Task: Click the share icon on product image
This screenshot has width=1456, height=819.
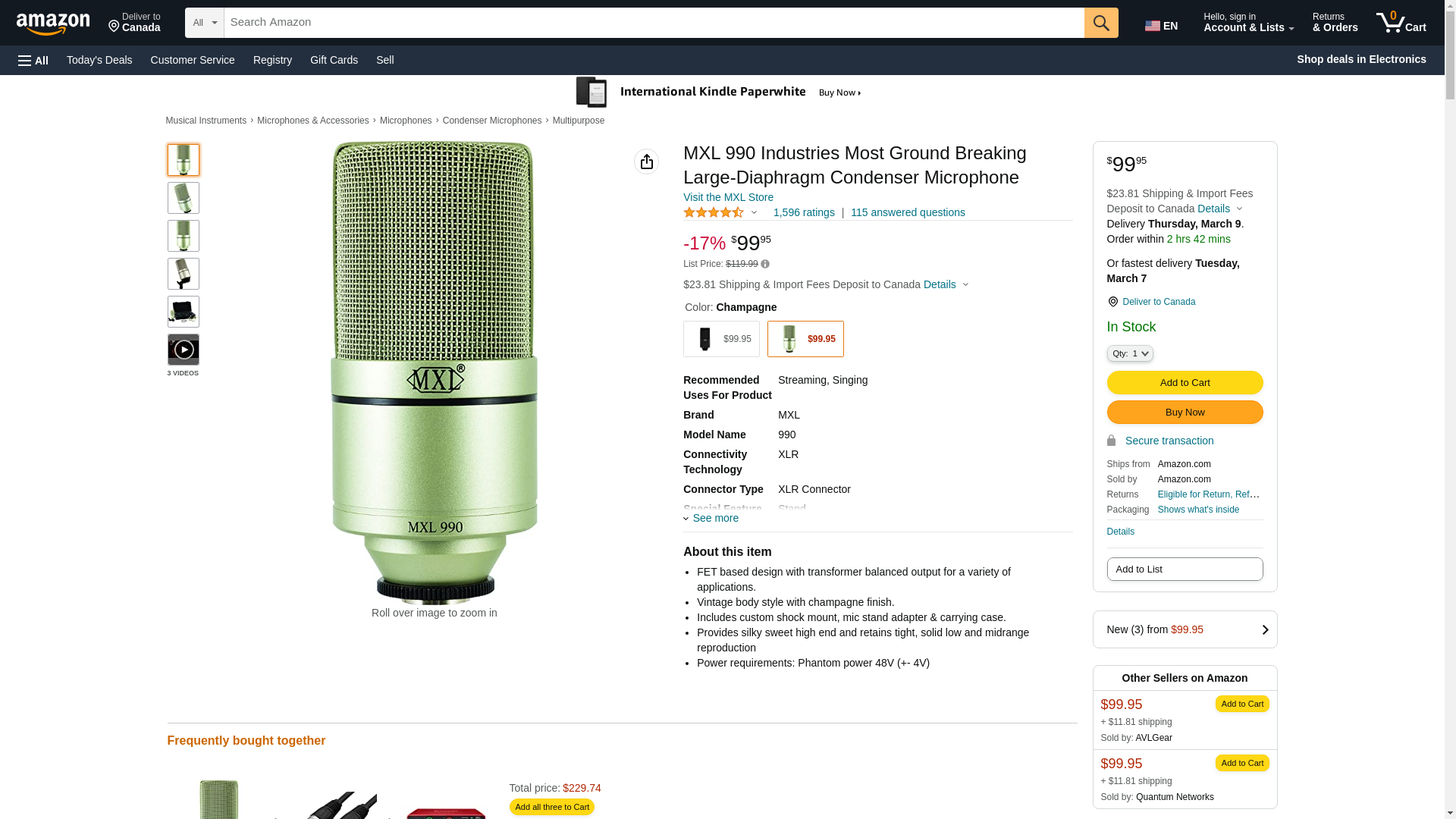Action: (x=646, y=162)
